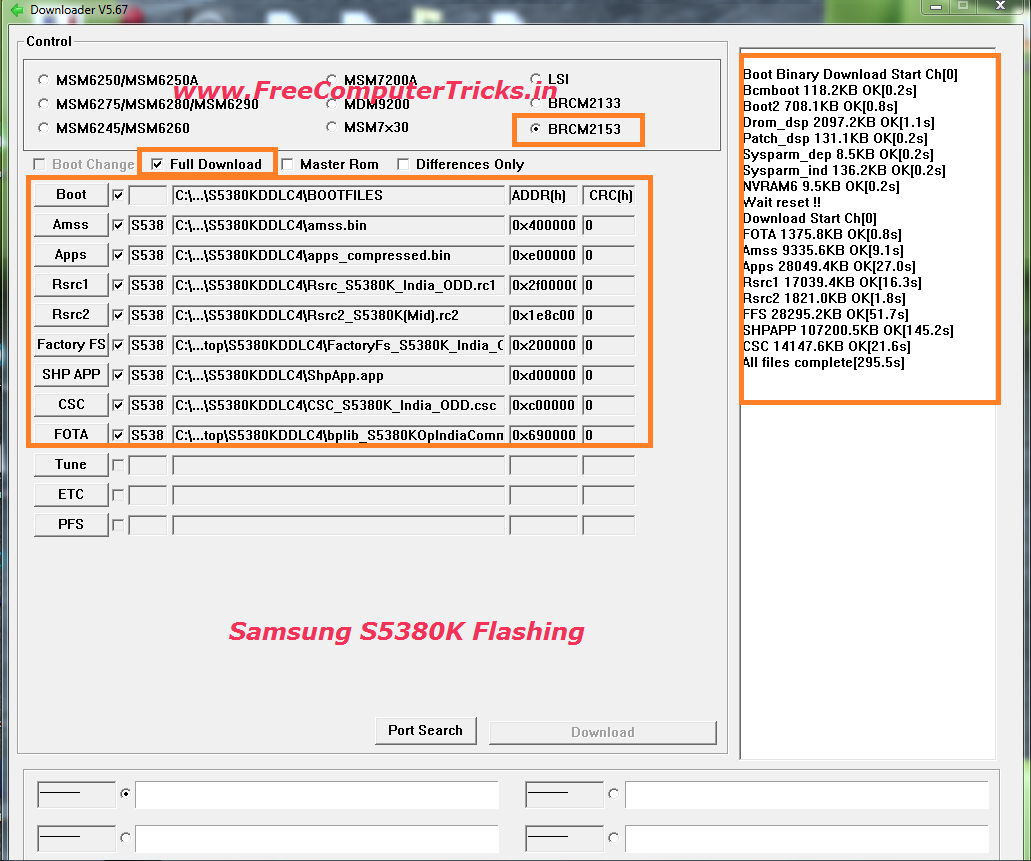
Task: Select the MSM7x30 radio button
Action: click(331, 127)
